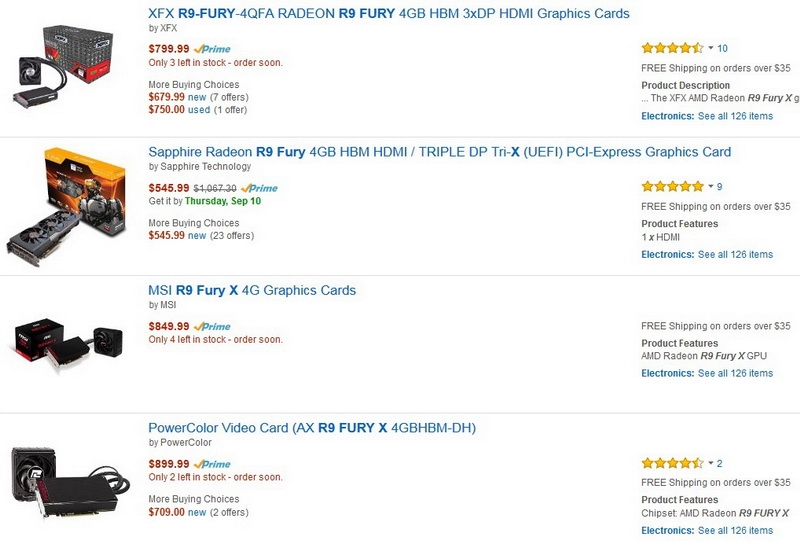The image size is (800, 552).
Task: Click the star rating of PowerColor card
Action: [x=672, y=463]
